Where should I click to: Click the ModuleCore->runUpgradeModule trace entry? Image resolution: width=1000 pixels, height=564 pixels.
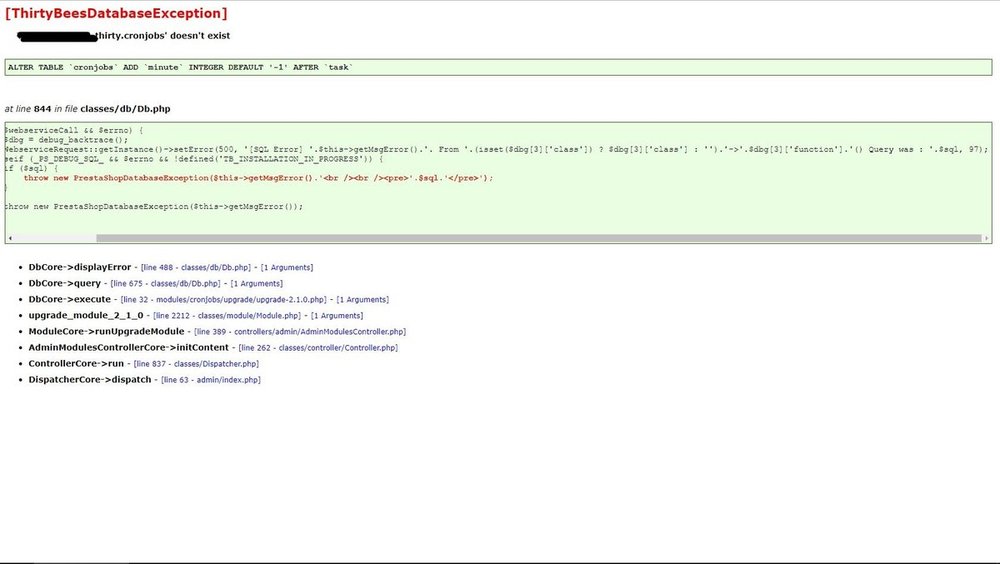pyautogui.click(x=107, y=331)
